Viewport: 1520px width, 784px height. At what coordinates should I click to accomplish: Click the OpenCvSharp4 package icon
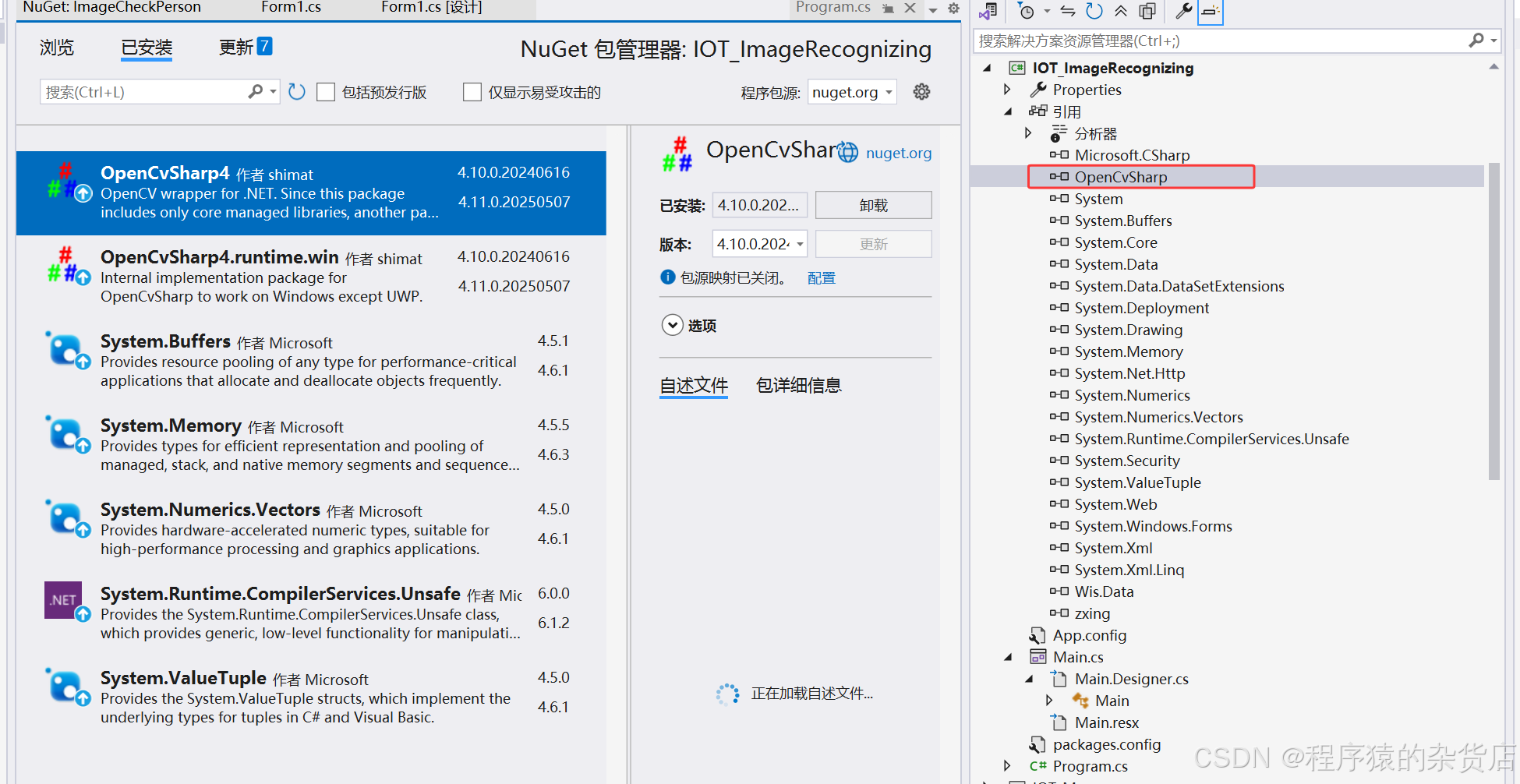click(x=69, y=182)
